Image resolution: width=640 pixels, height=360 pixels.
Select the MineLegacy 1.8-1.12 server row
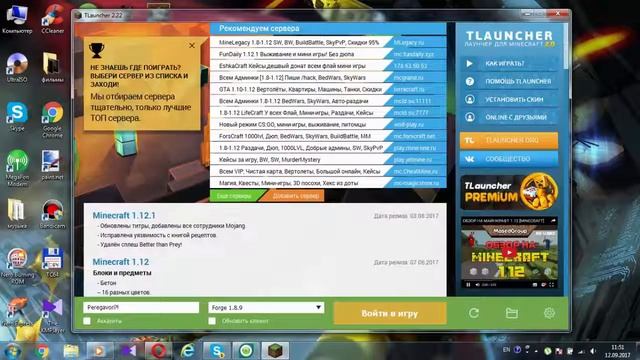coord(328,42)
